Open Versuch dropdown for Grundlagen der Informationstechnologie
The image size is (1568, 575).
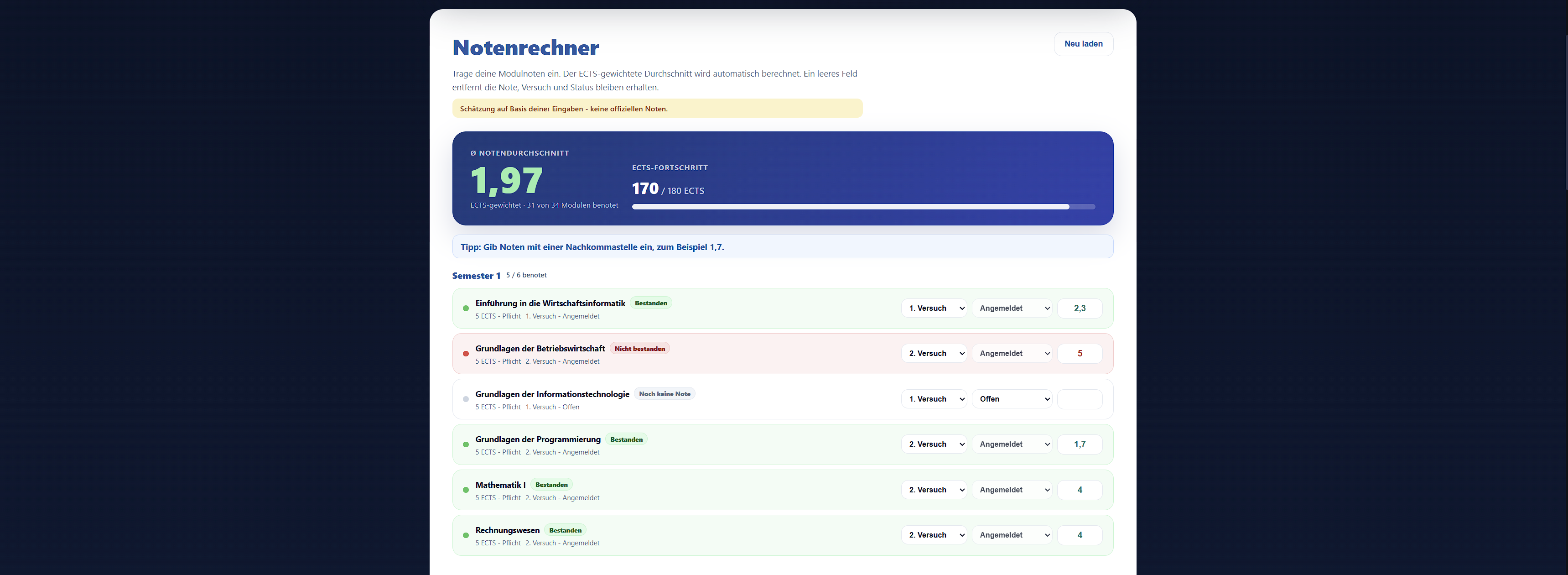934,399
